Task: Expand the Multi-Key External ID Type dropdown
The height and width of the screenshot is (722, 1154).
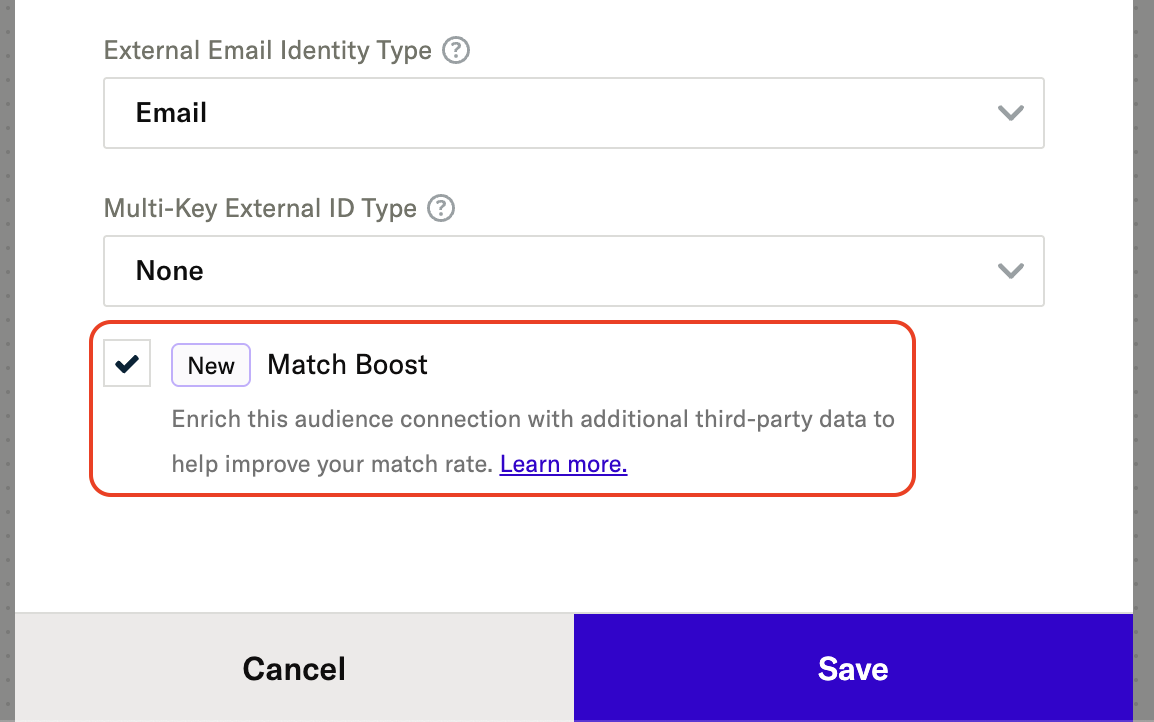Action: point(573,271)
